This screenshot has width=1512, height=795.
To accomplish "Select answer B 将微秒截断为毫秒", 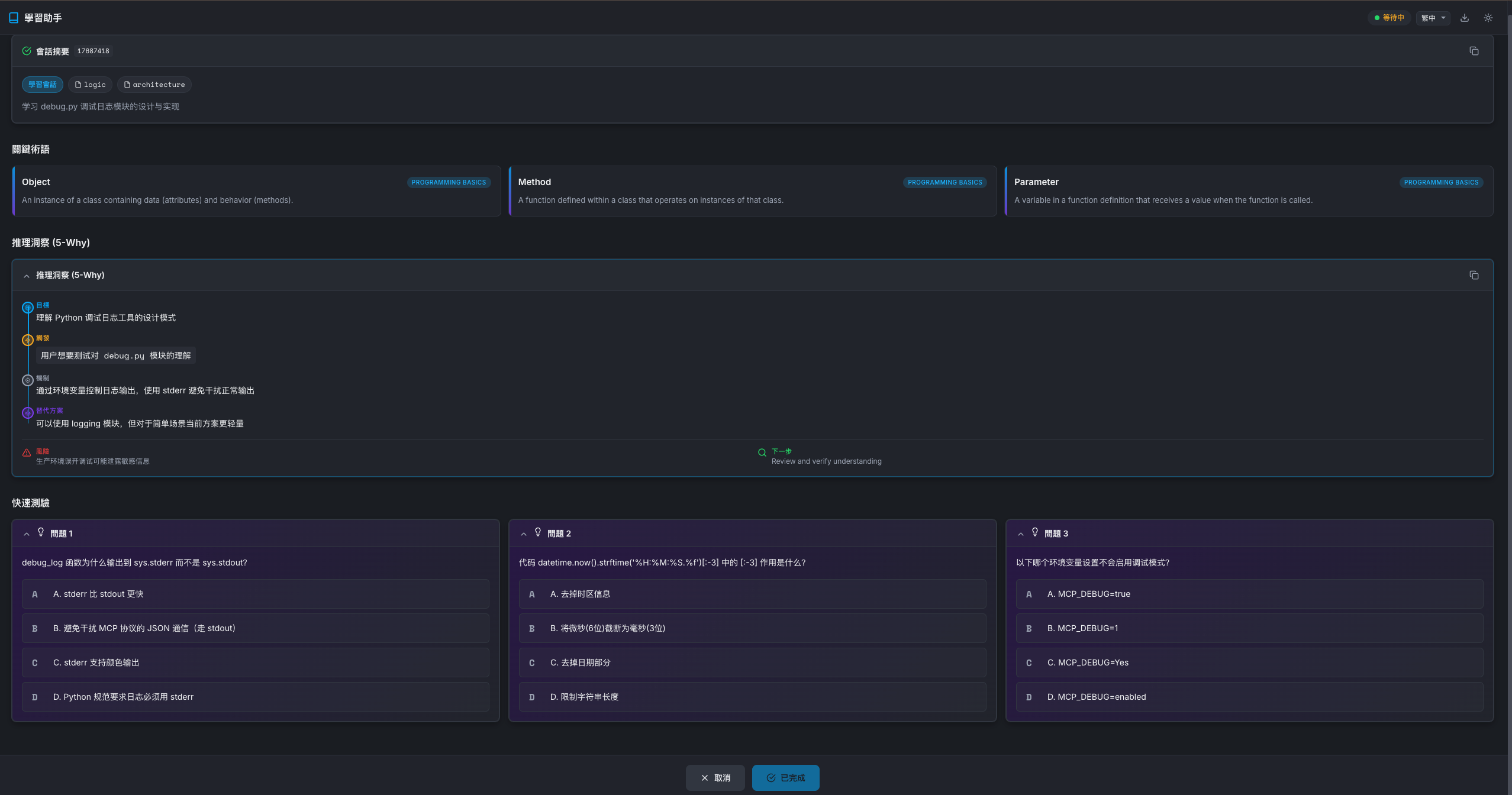I will click(753, 628).
